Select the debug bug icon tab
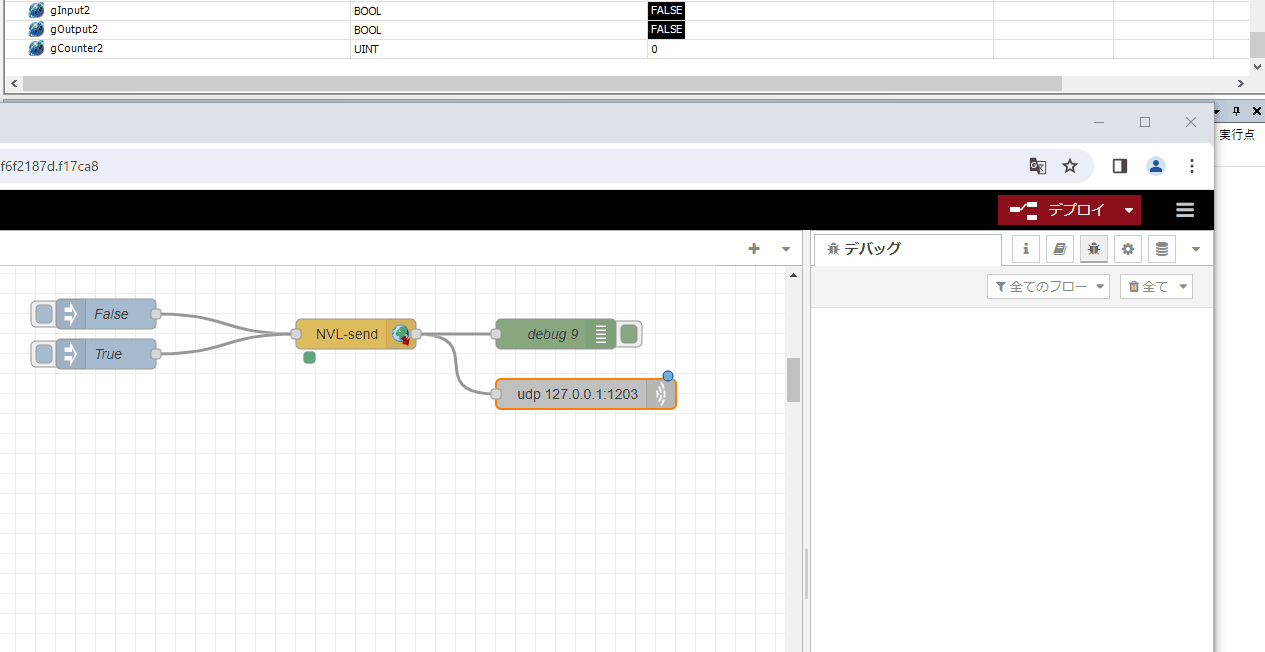The height and width of the screenshot is (652, 1265). 1093,248
